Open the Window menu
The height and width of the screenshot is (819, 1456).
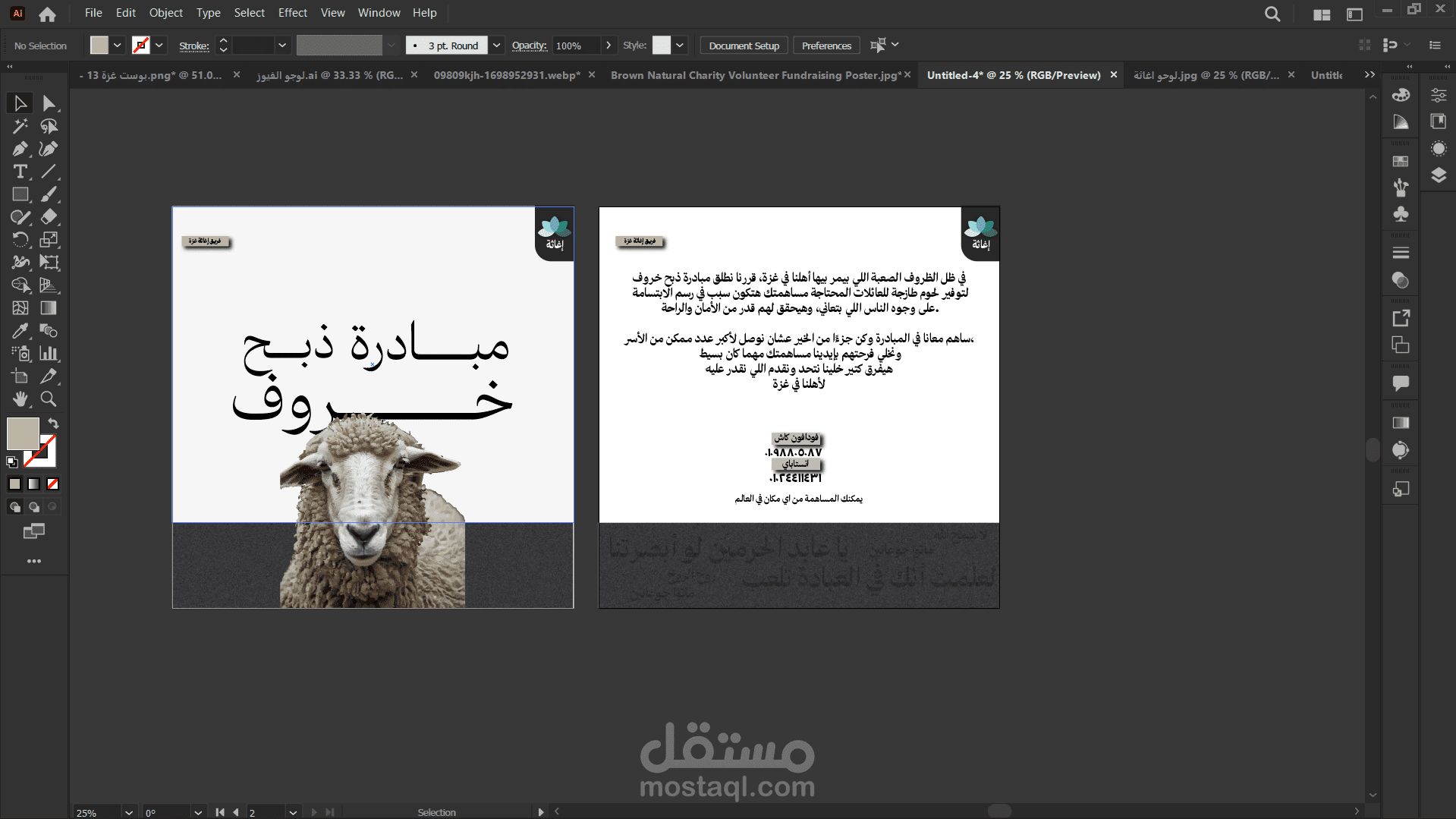(x=379, y=13)
